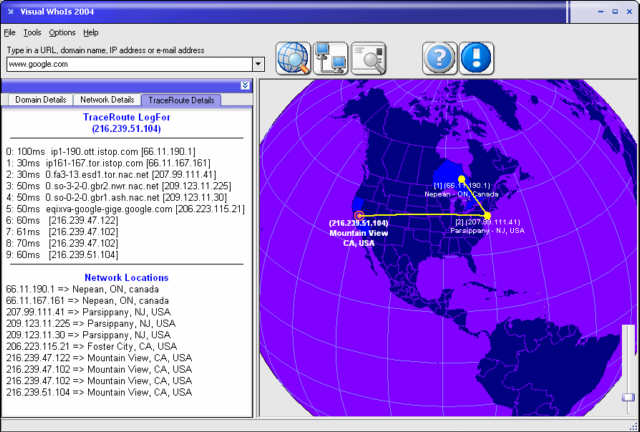Select hop 1 line ip161-167.tor.istop.com
This screenshot has height=432, width=640.
(x=108, y=163)
